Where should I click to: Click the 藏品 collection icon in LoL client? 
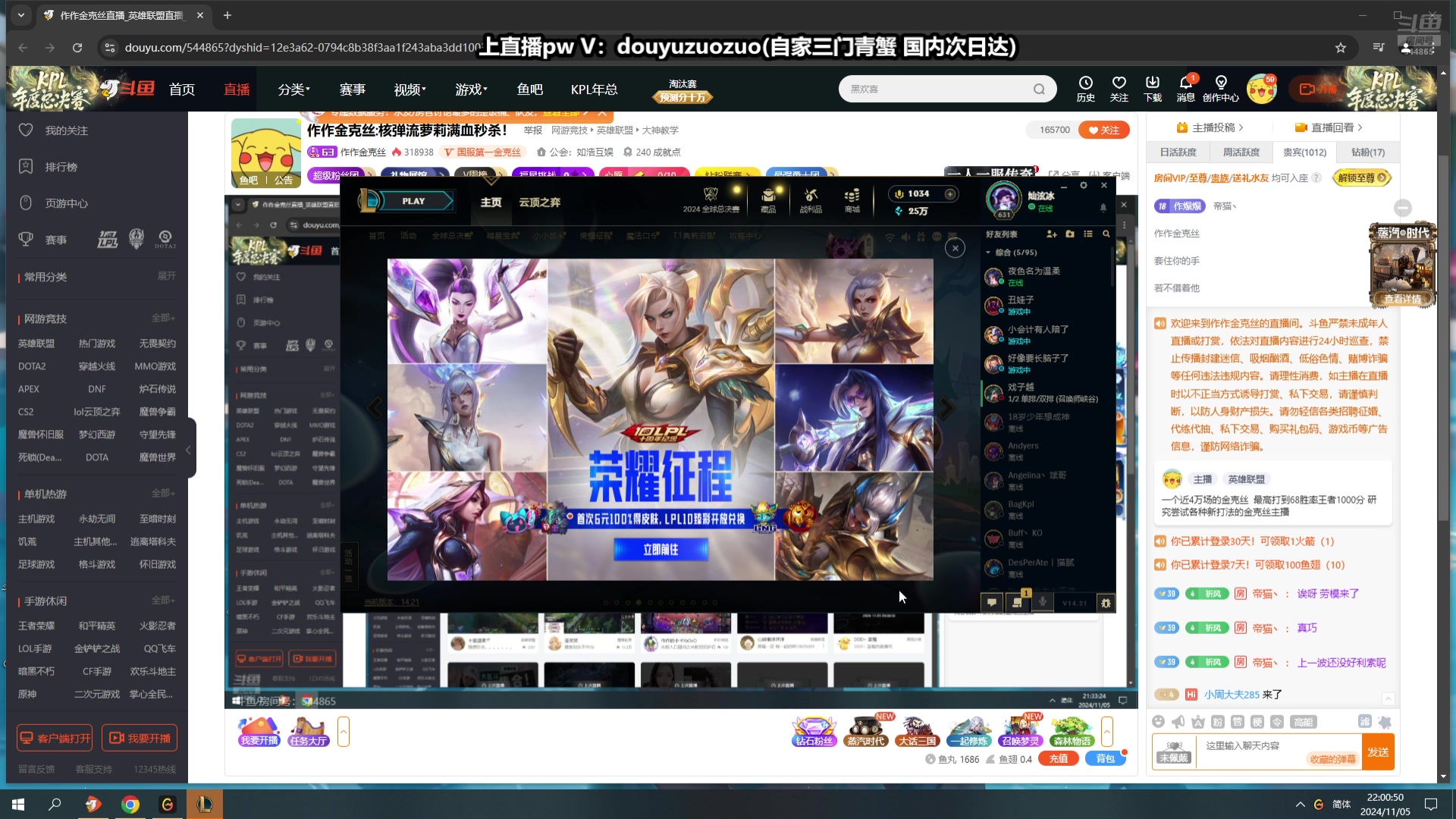[x=768, y=201]
